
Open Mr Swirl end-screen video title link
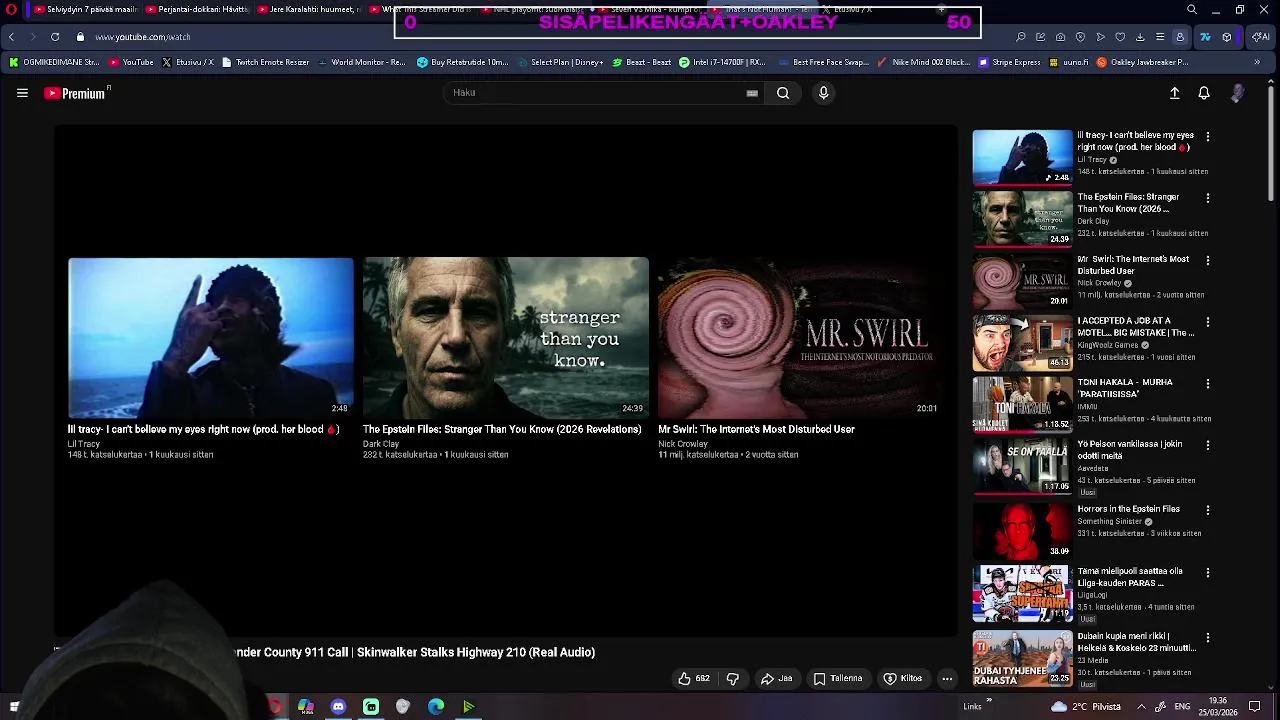click(x=756, y=429)
